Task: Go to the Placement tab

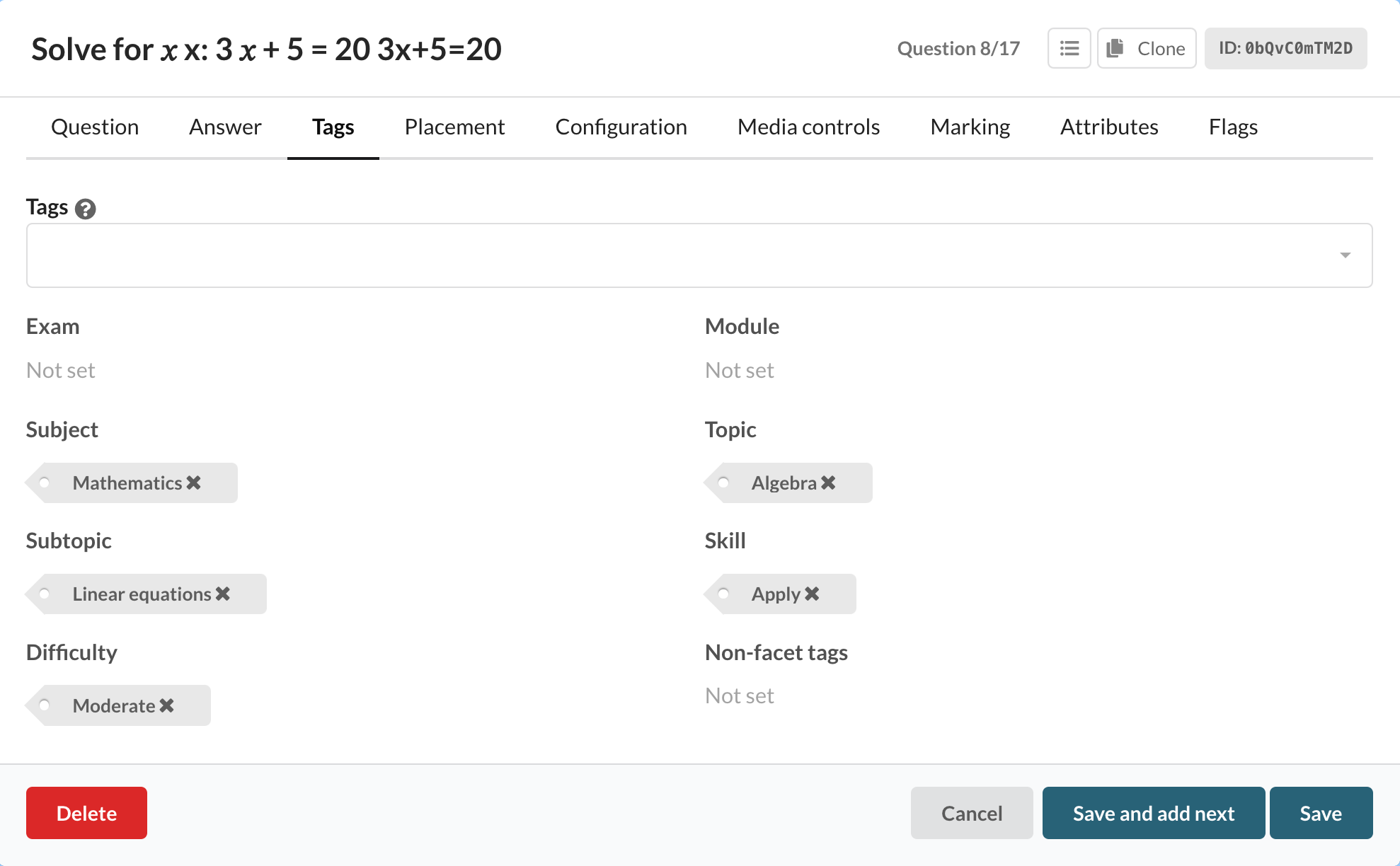Action: [454, 127]
